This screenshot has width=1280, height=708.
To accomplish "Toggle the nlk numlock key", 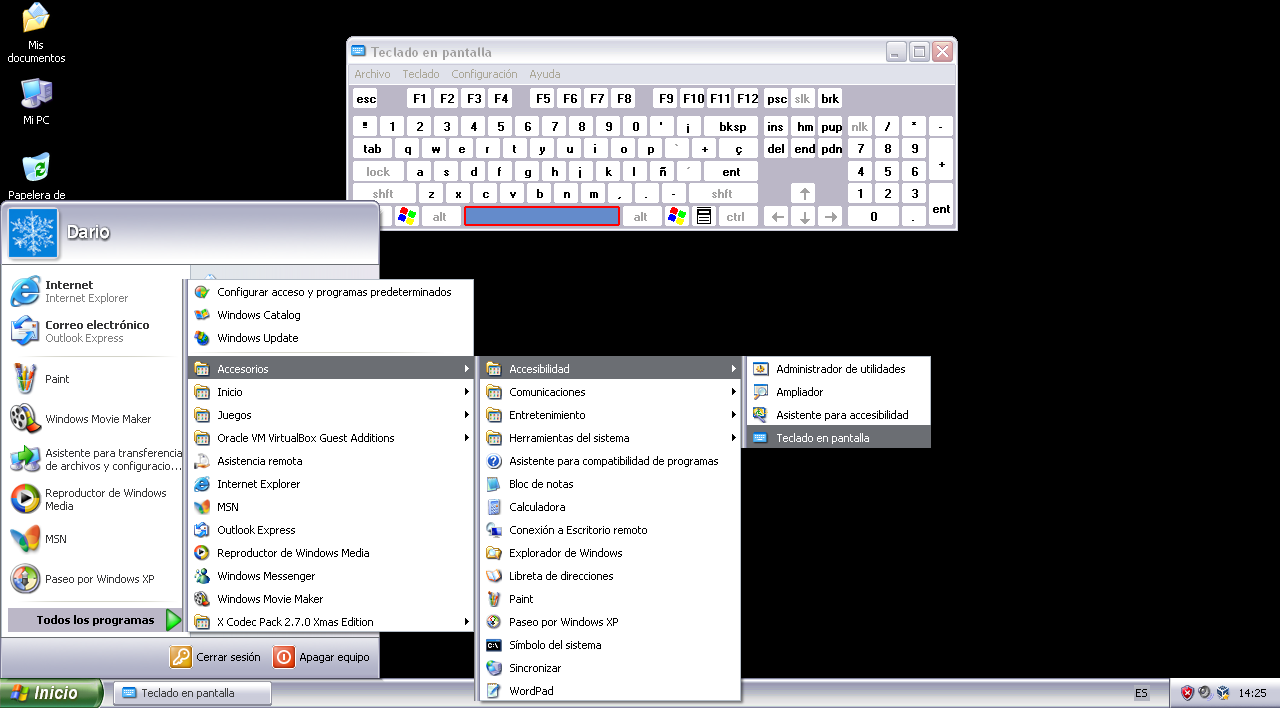I will pos(860,126).
